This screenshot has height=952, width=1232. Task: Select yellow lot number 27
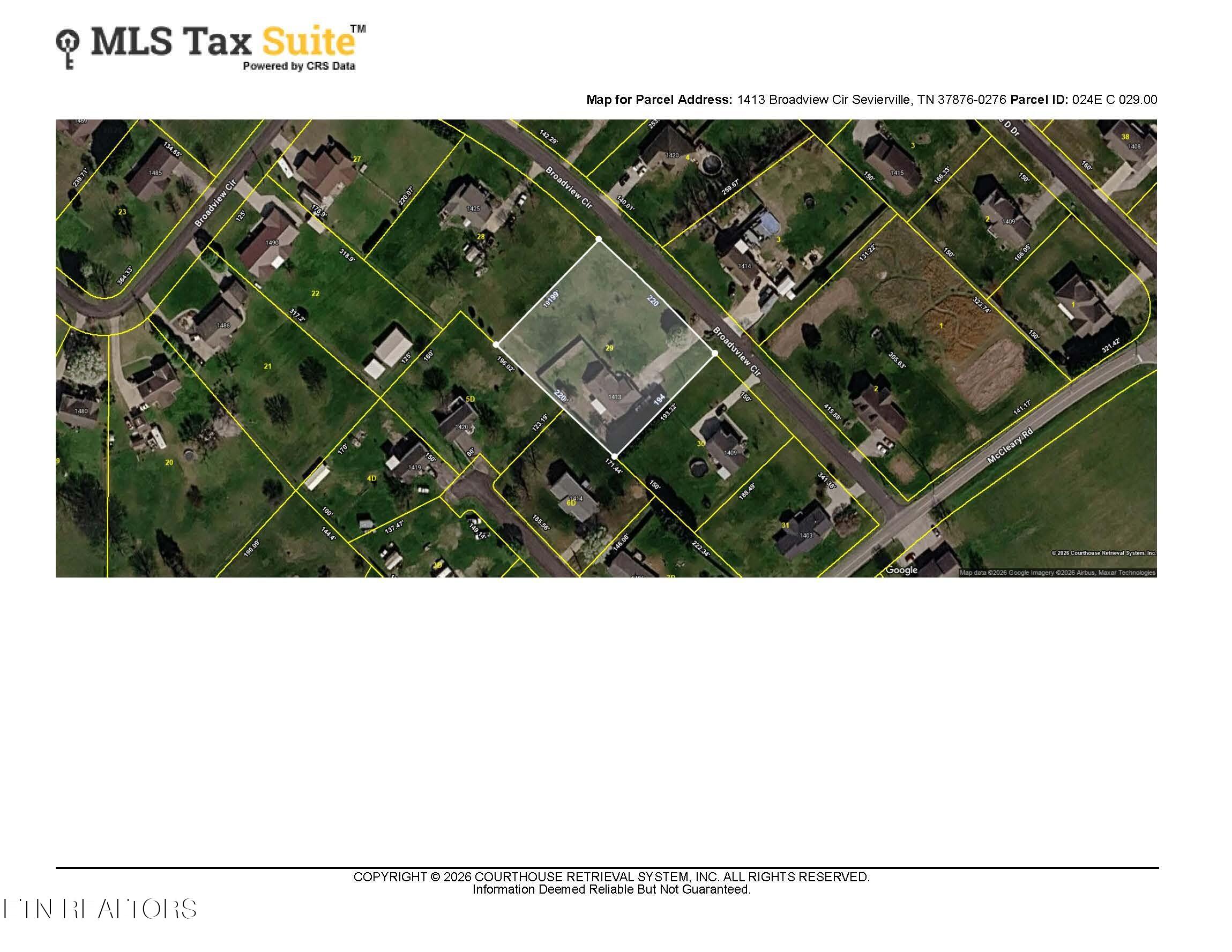[356, 159]
